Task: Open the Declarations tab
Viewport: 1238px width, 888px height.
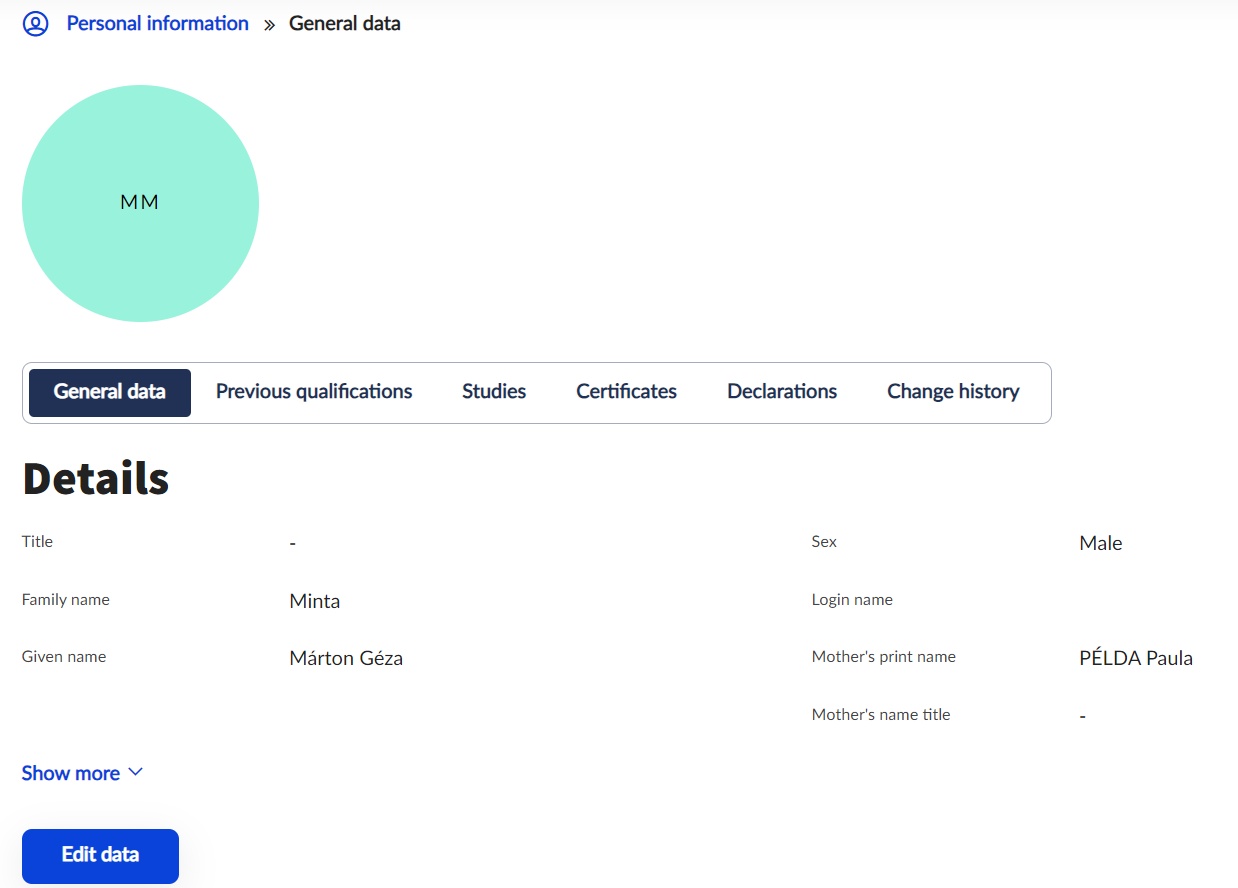Action: [x=782, y=392]
